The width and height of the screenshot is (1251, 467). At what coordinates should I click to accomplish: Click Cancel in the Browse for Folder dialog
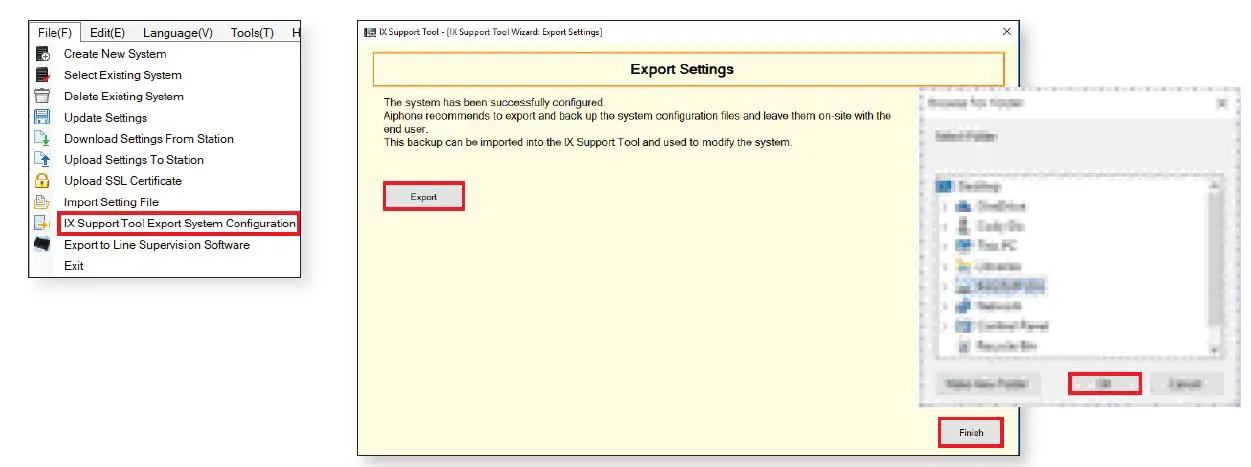pos(1184,384)
